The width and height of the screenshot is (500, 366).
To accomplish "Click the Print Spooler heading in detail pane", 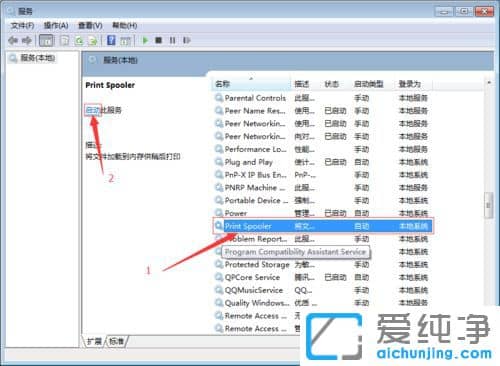I will [110, 85].
